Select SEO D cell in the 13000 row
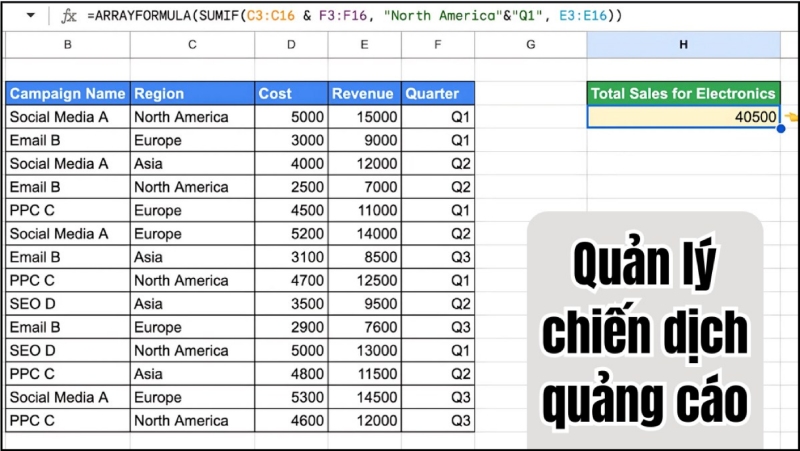This screenshot has width=800, height=451. coord(68,350)
